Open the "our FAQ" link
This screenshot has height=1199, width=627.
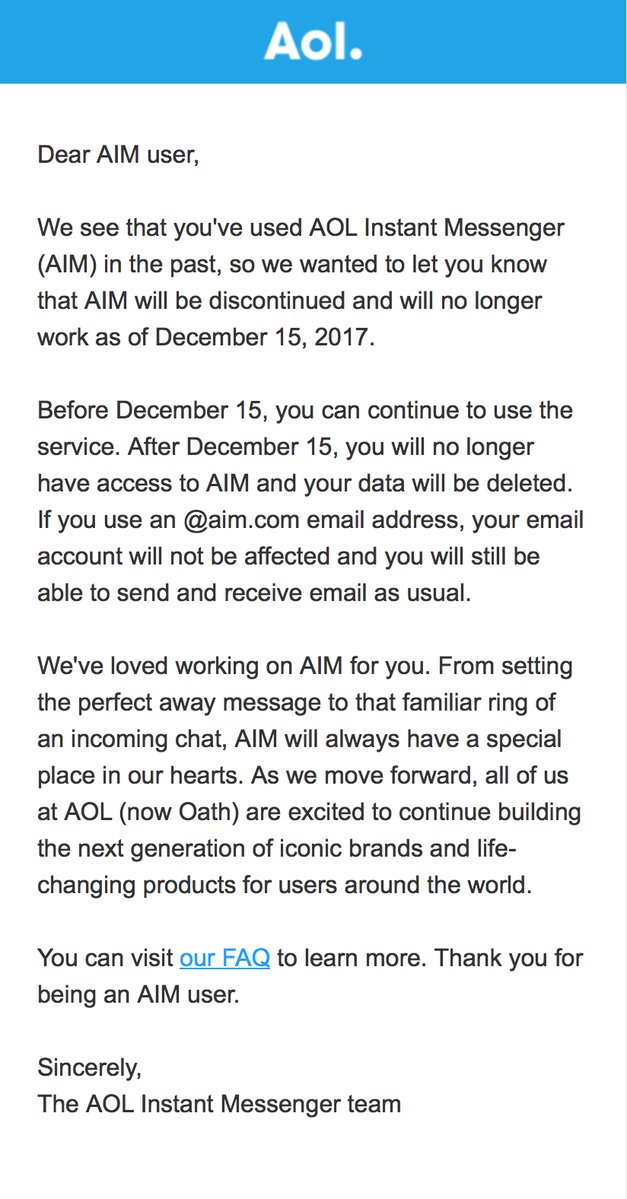click(225, 958)
